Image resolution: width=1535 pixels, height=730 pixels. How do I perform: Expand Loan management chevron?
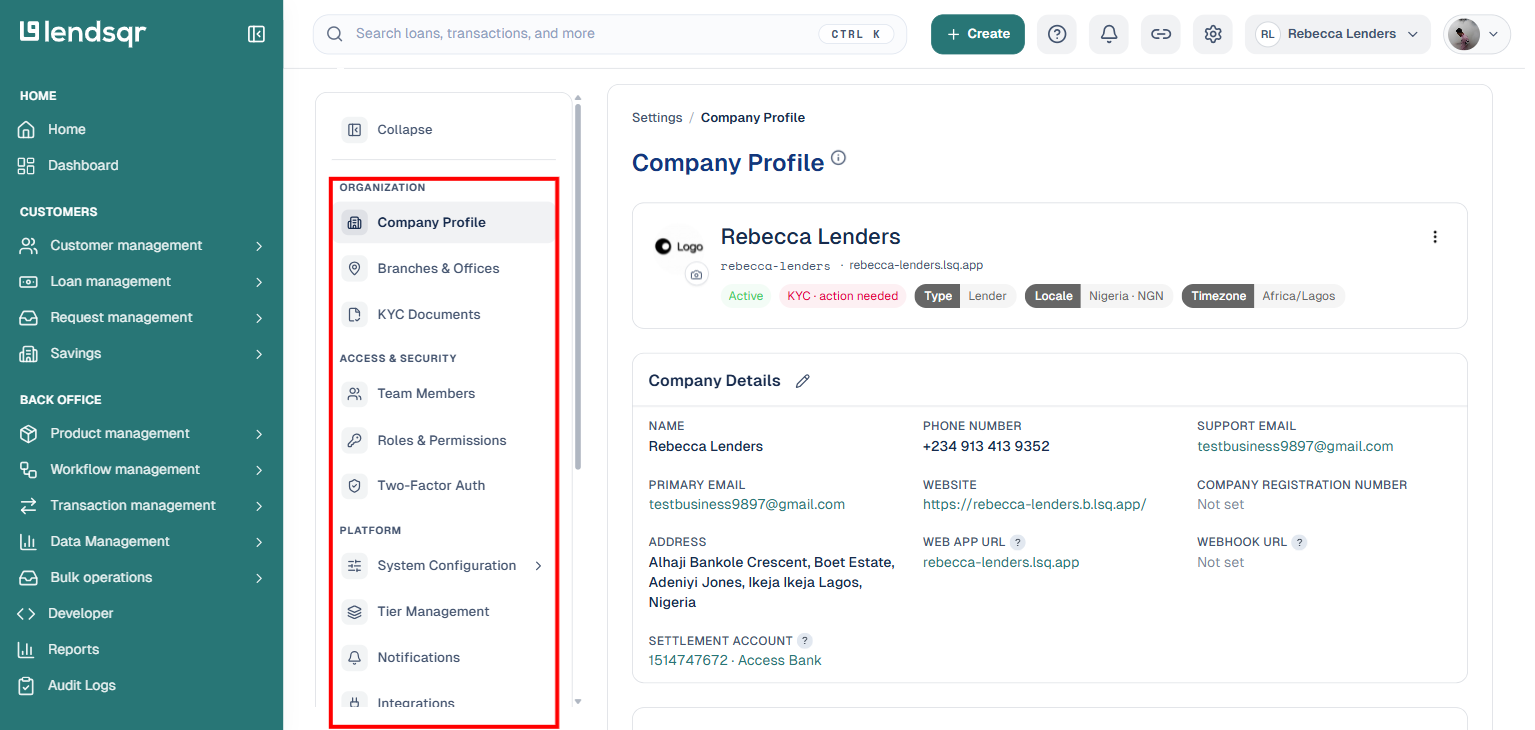259,282
